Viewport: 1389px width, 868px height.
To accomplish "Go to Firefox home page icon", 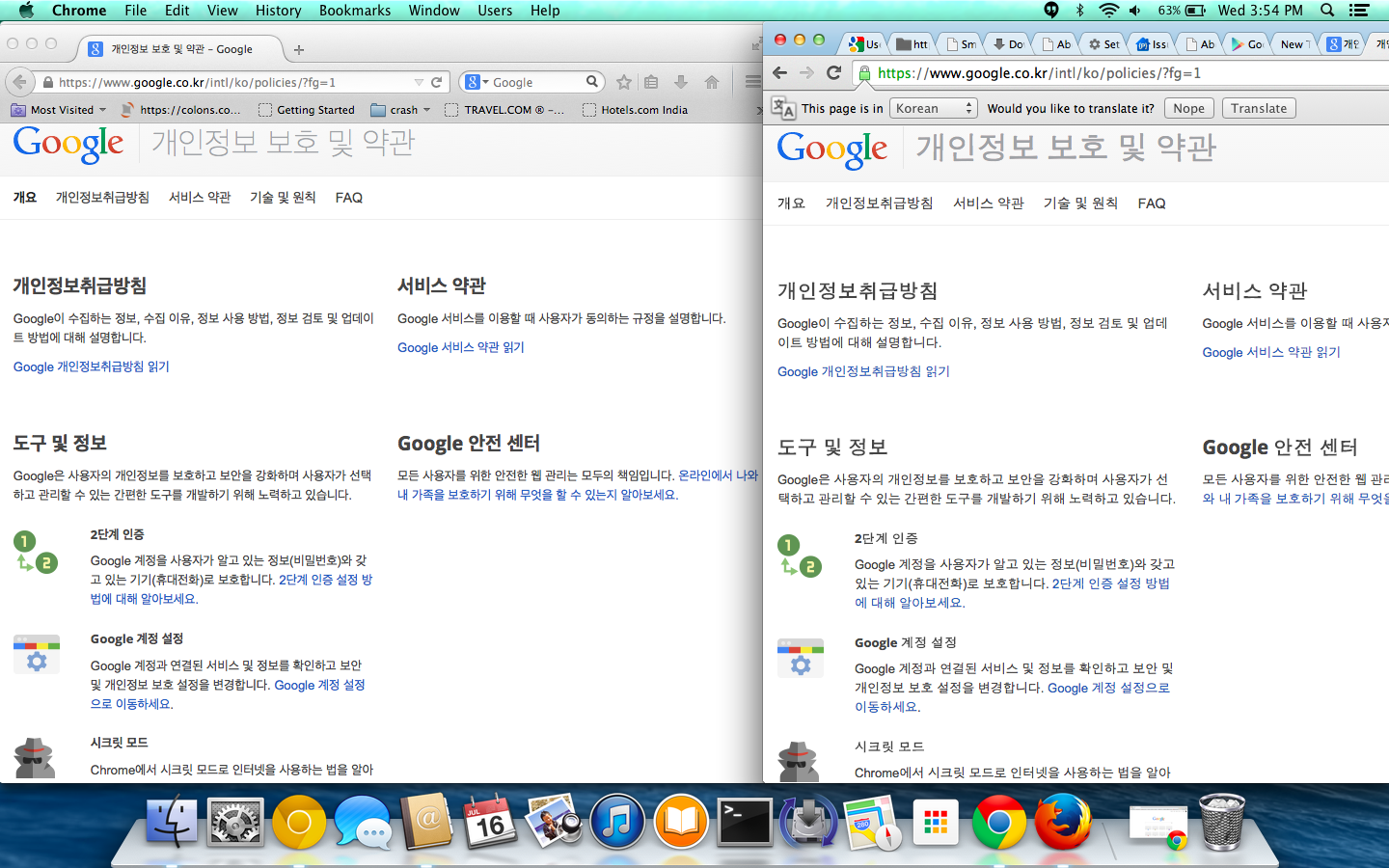I will click(x=712, y=82).
